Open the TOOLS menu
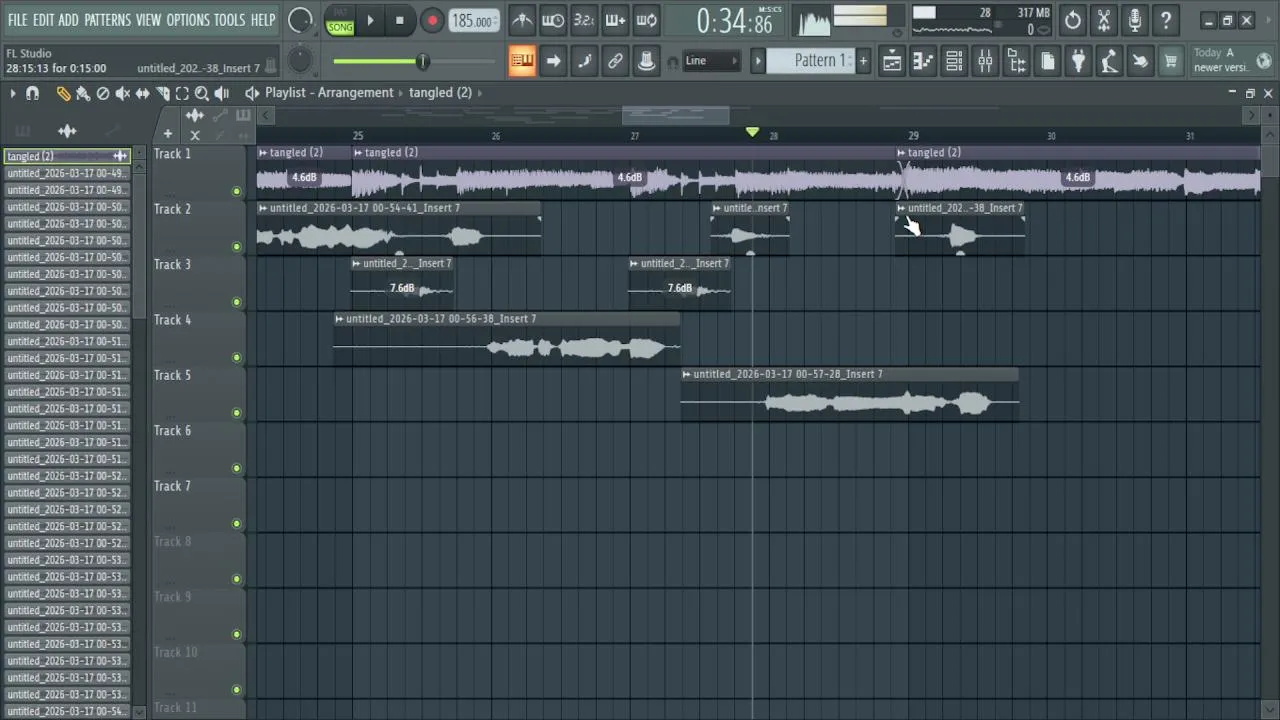The height and width of the screenshot is (720, 1280). (x=229, y=20)
